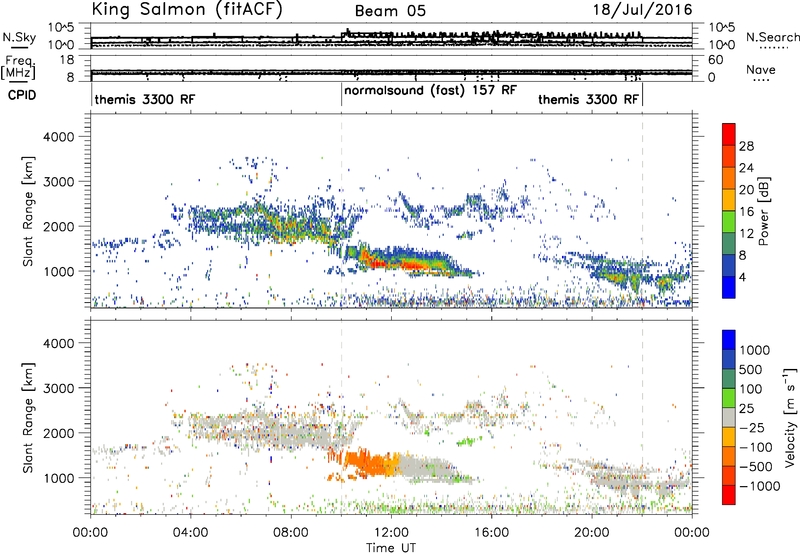This screenshot has height=554, width=800.
Task: Click the '1000' velocity scale value
Action: pyautogui.click(x=754, y=350)
